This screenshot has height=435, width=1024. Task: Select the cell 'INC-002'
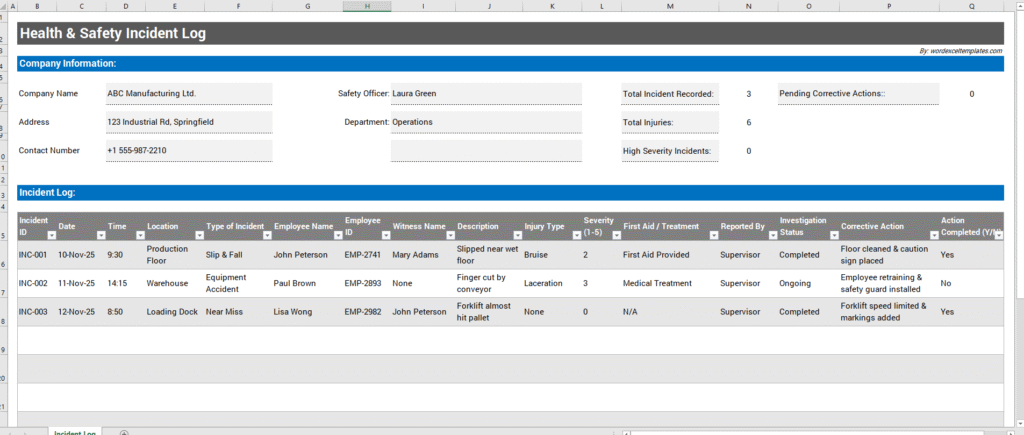pyautogui.click(x=37, y=283)
